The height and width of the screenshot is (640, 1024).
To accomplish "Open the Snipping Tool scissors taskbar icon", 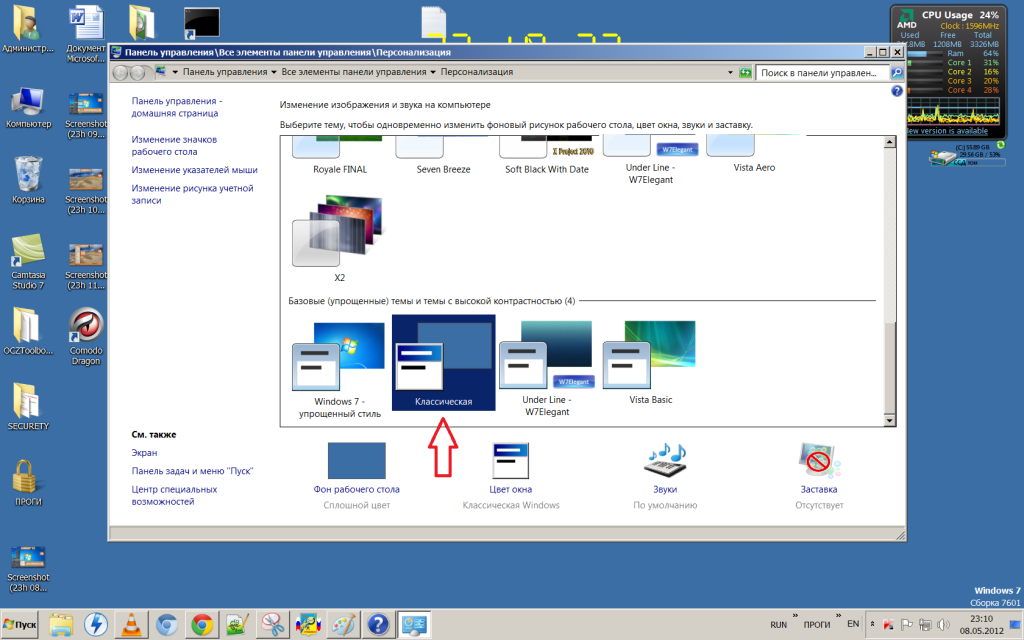I will 272,625.
